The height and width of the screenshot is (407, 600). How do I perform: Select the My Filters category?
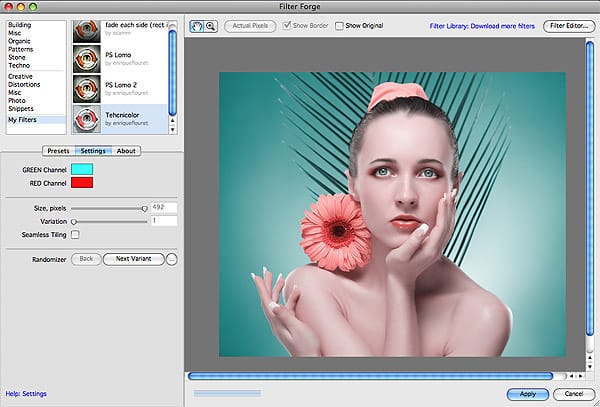[x=36, y=120]
